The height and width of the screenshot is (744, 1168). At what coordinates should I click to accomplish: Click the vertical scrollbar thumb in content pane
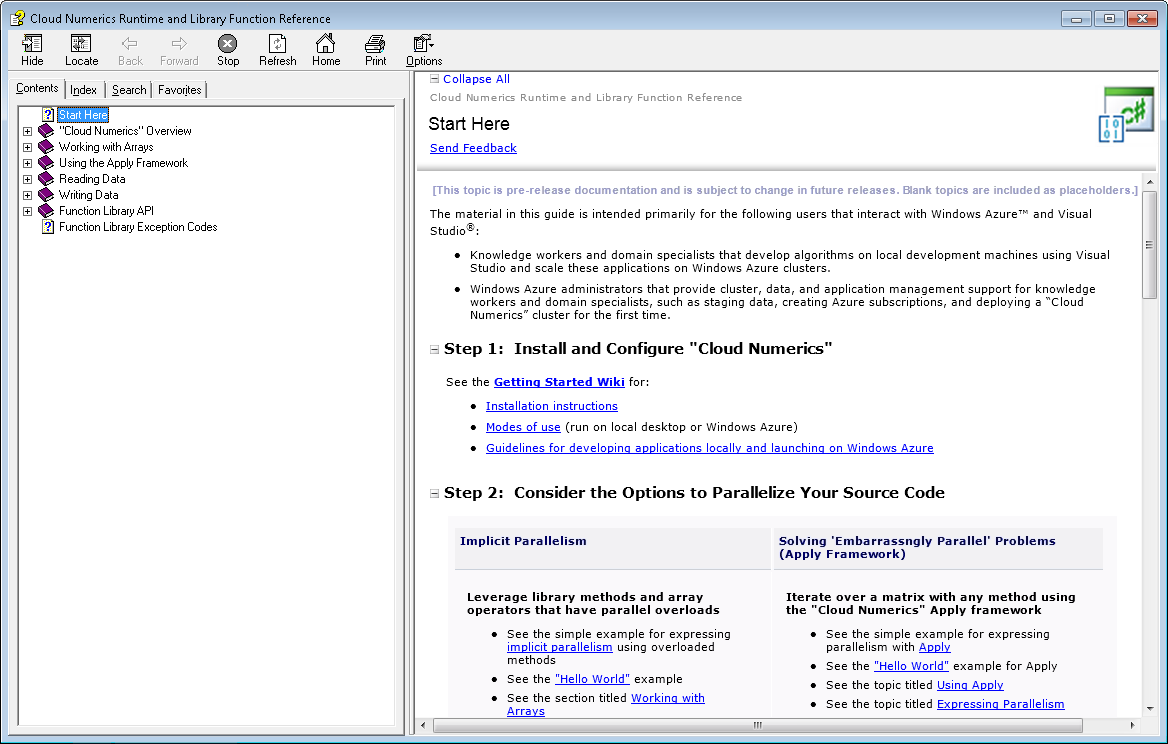[x=1149, y=244]
